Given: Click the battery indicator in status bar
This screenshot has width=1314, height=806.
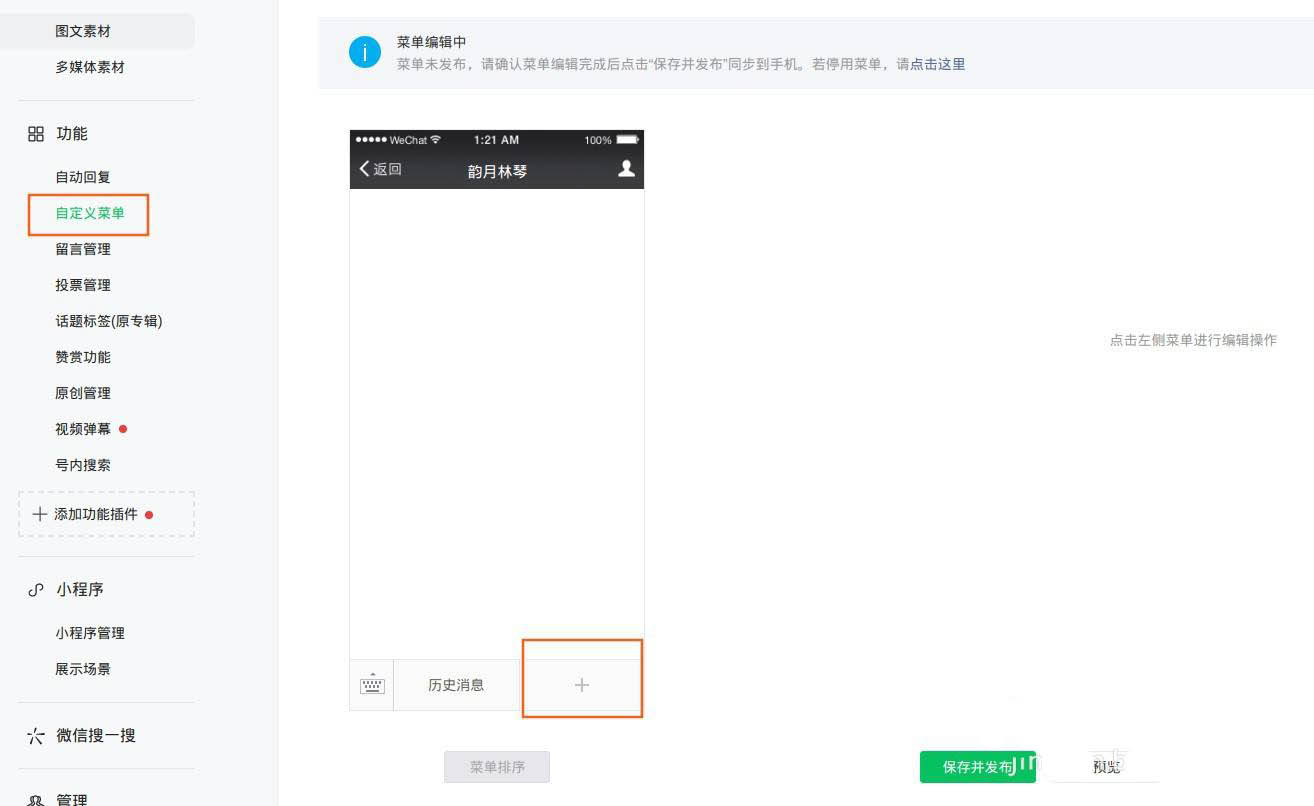Looking at the screenshot, I should [629, 140].
